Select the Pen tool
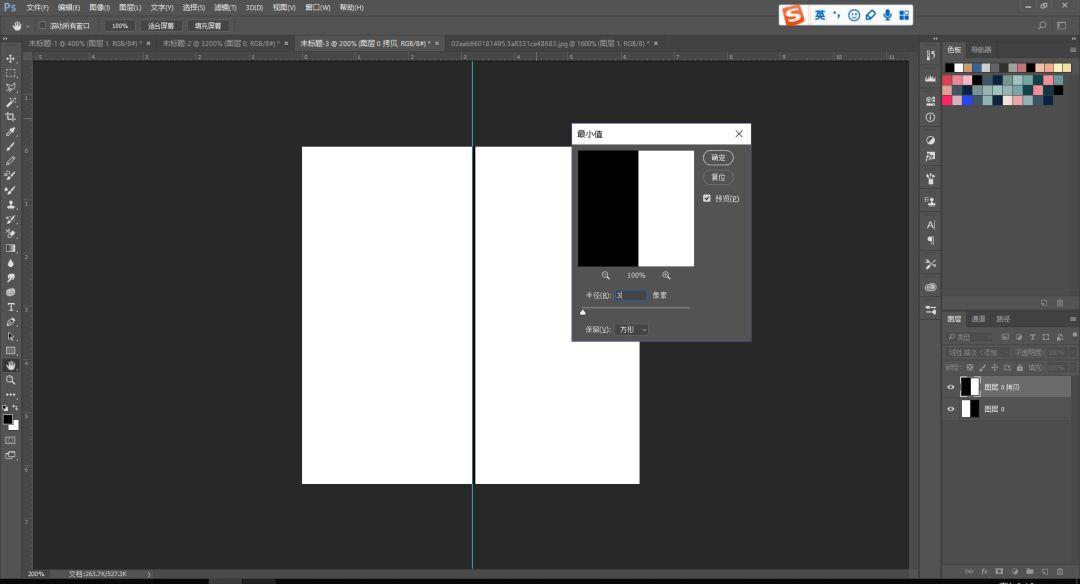 pos(10,322)
